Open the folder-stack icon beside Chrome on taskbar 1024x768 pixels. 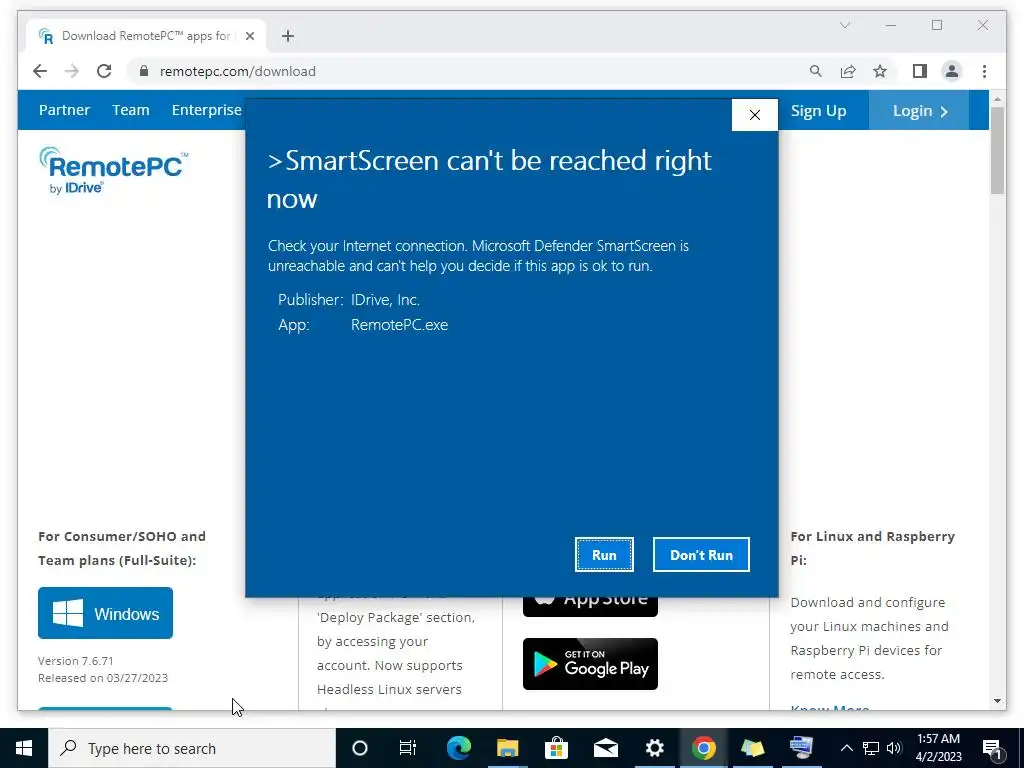[752, 748]
